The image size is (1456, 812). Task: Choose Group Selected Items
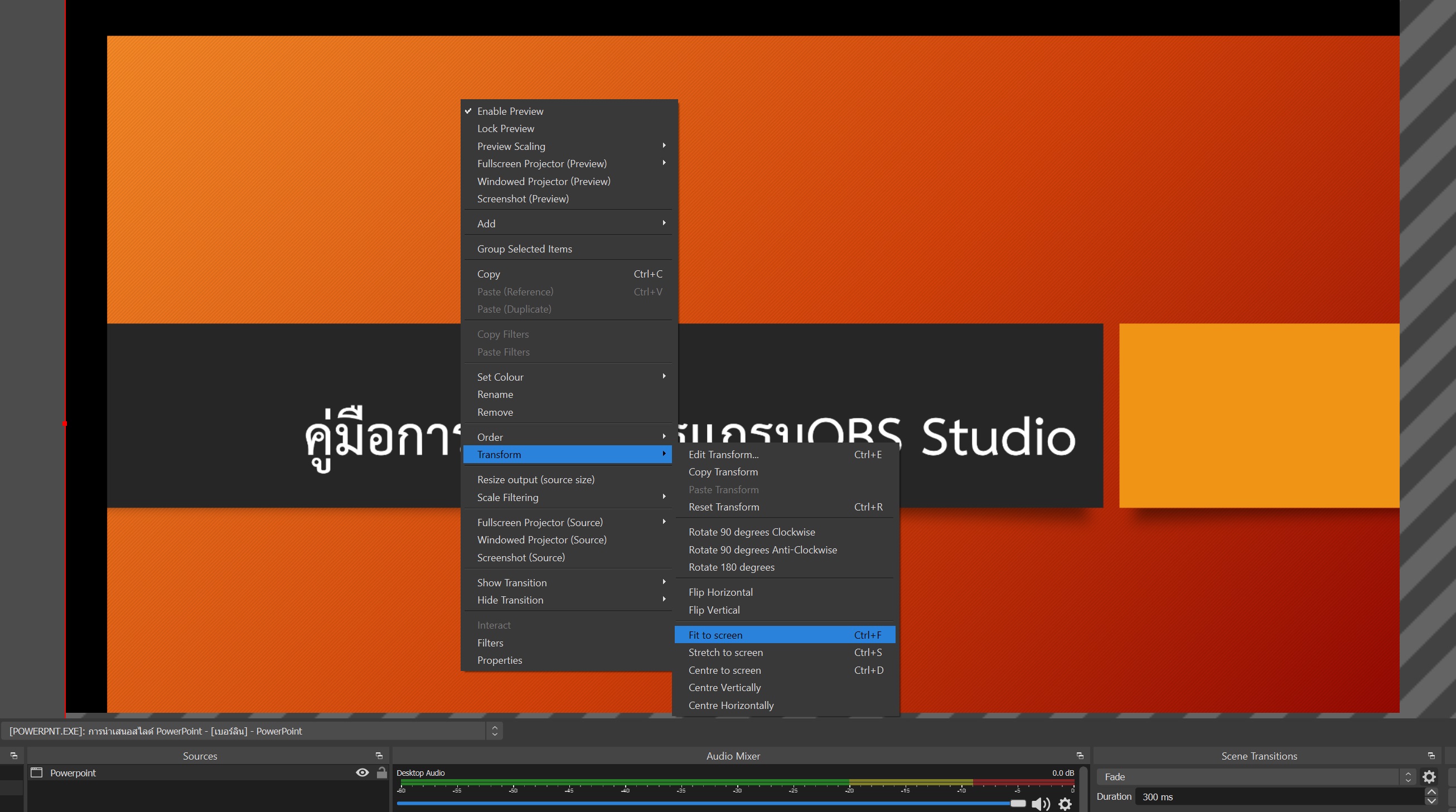(568, 249)
